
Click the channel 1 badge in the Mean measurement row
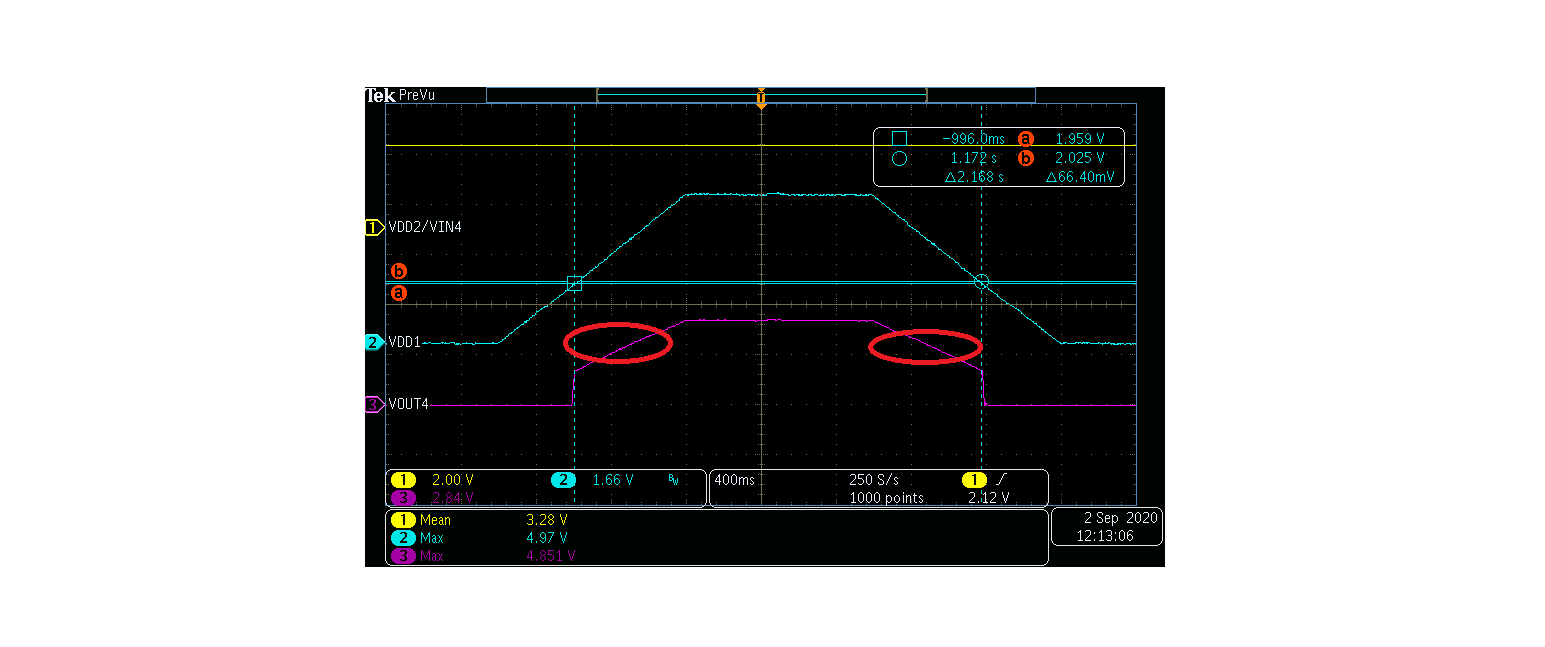[x=403, y=520]
